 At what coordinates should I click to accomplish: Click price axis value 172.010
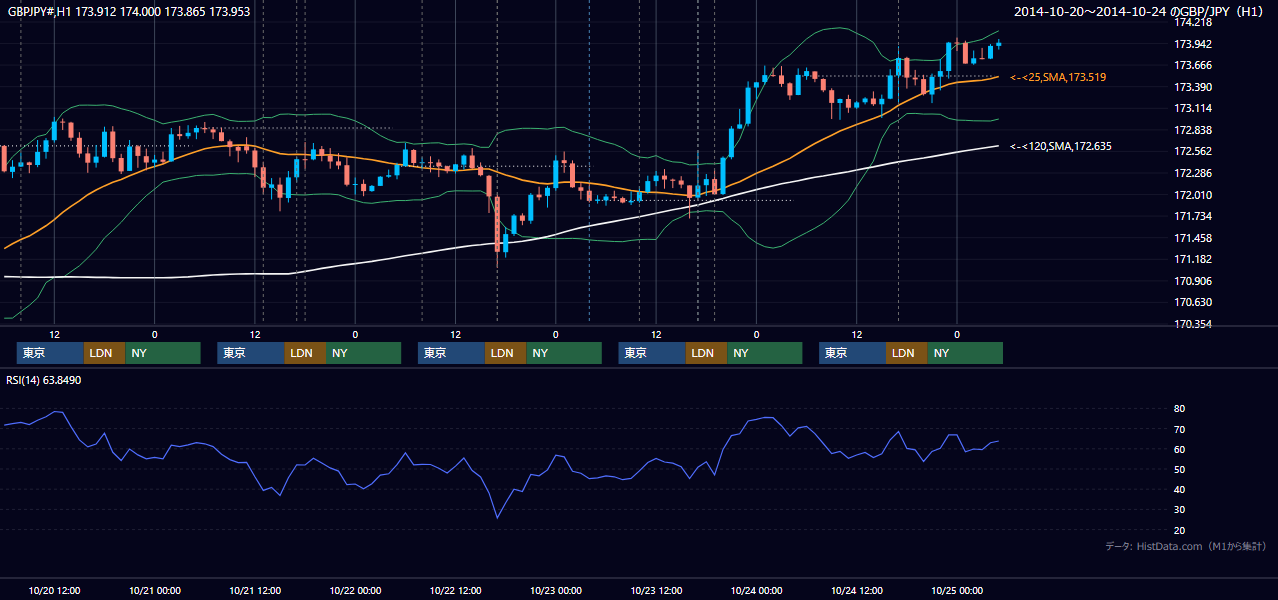point(1192,195)
